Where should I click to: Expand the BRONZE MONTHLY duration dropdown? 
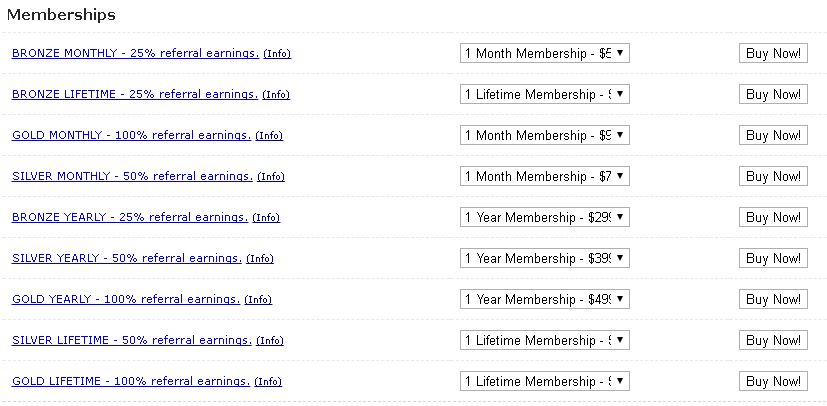pyautogui.click(x=545, y=53)
